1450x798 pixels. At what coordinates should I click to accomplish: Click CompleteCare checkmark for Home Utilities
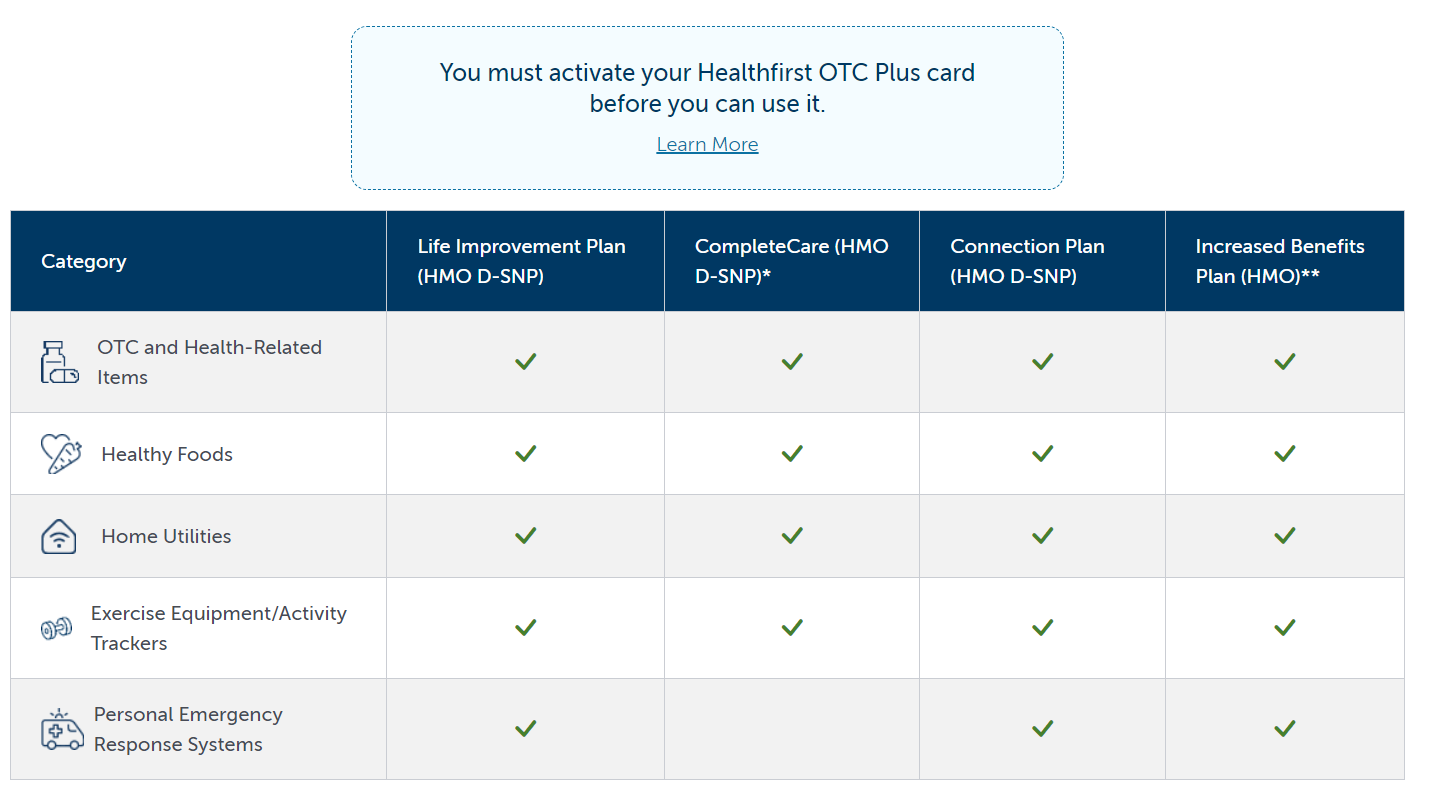[x=792, y=536]
